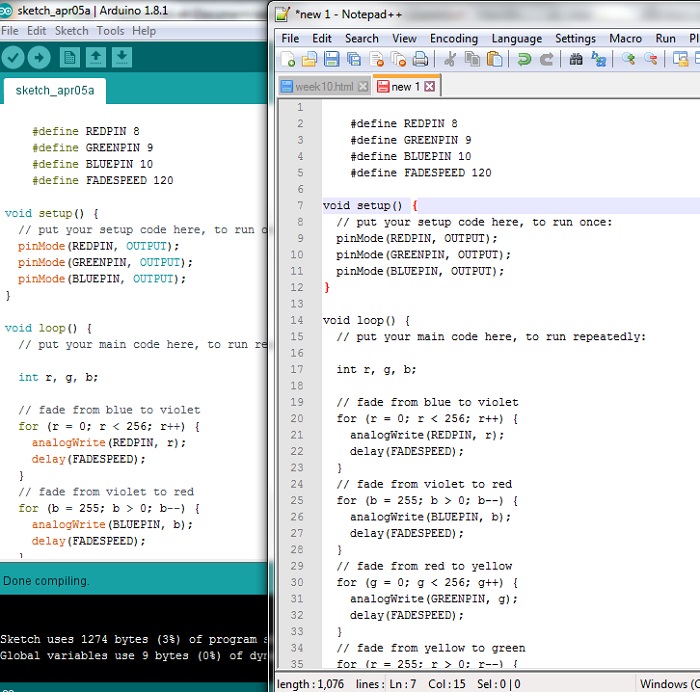Switch to the week10.html tab
The width and height of the screenshot is (700, 692).
pyautogui.click(x=325, y=87)
